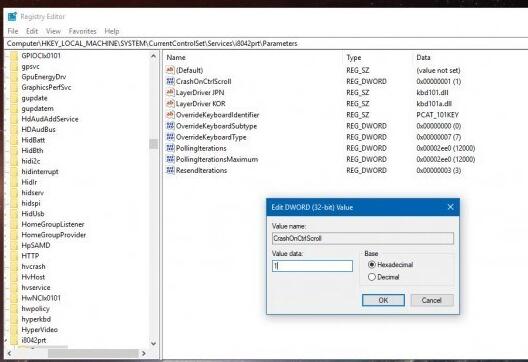
Task: Select the HidUsb folder icon
Action: point(14,214)
